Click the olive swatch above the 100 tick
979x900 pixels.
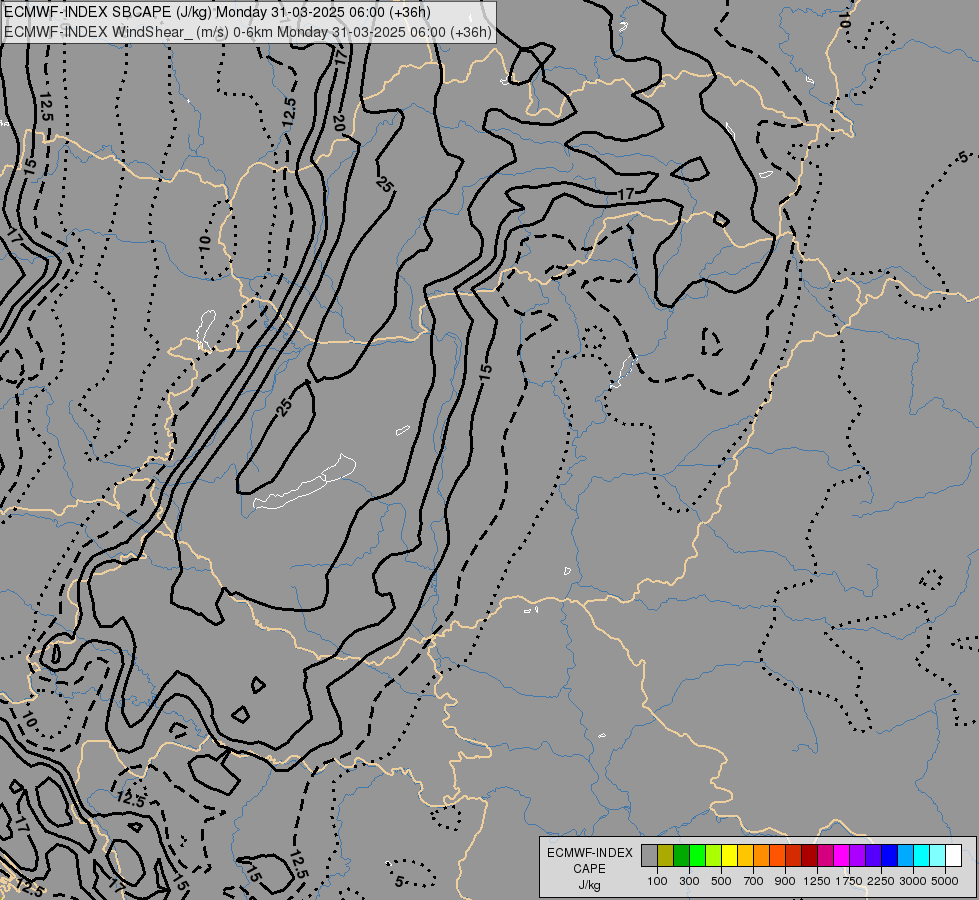coord(666,856)
